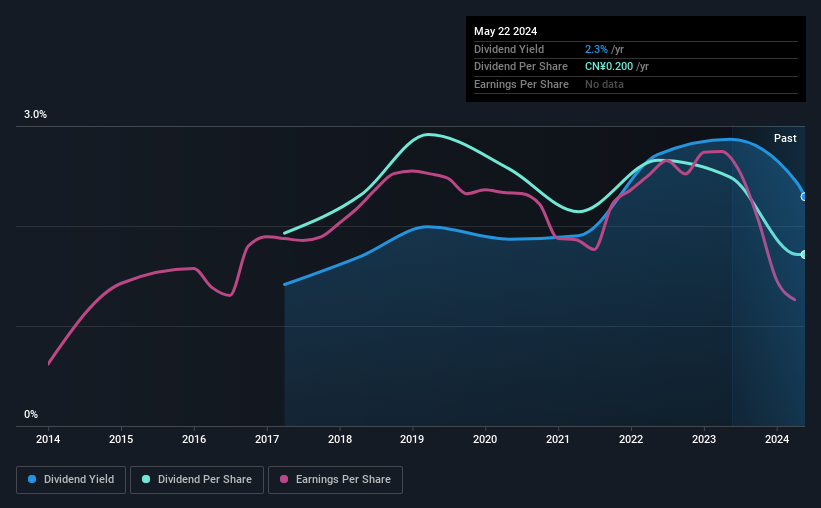821x508 pixels.
Task: Click the Past label in the chart
Action: (785, 138)
